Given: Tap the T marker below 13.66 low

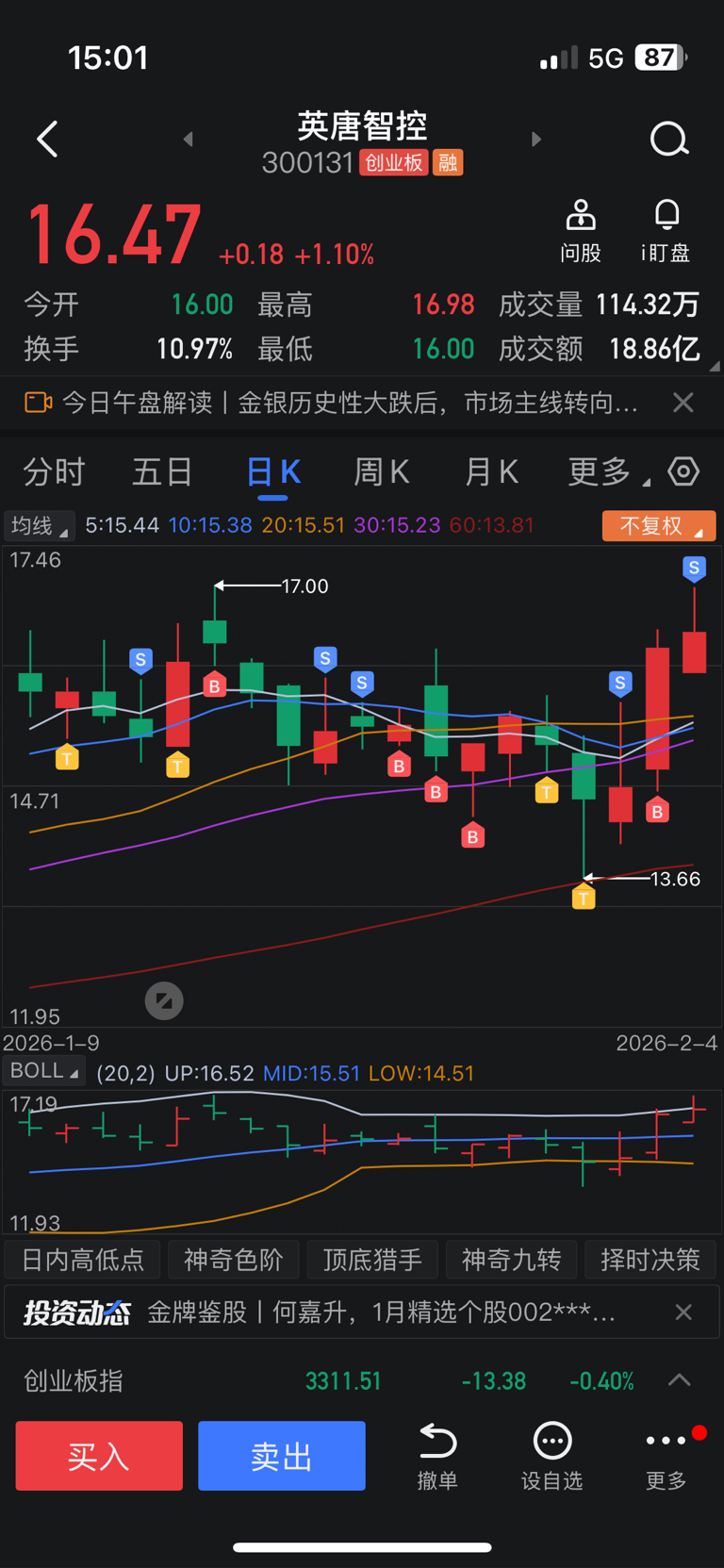Looking at the screenshot, I should (584, 898).
